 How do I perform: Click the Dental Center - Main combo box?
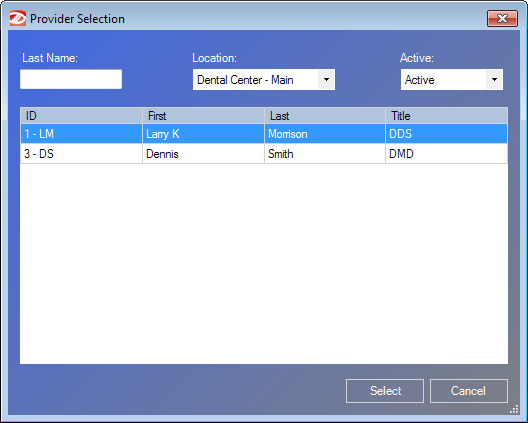[x=264, y=80]
